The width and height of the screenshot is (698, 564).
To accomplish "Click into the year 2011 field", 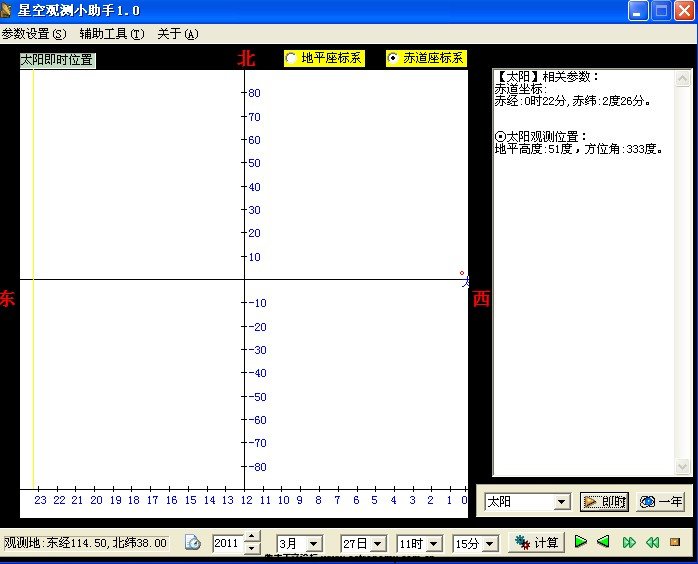I will tap(227, 543).
